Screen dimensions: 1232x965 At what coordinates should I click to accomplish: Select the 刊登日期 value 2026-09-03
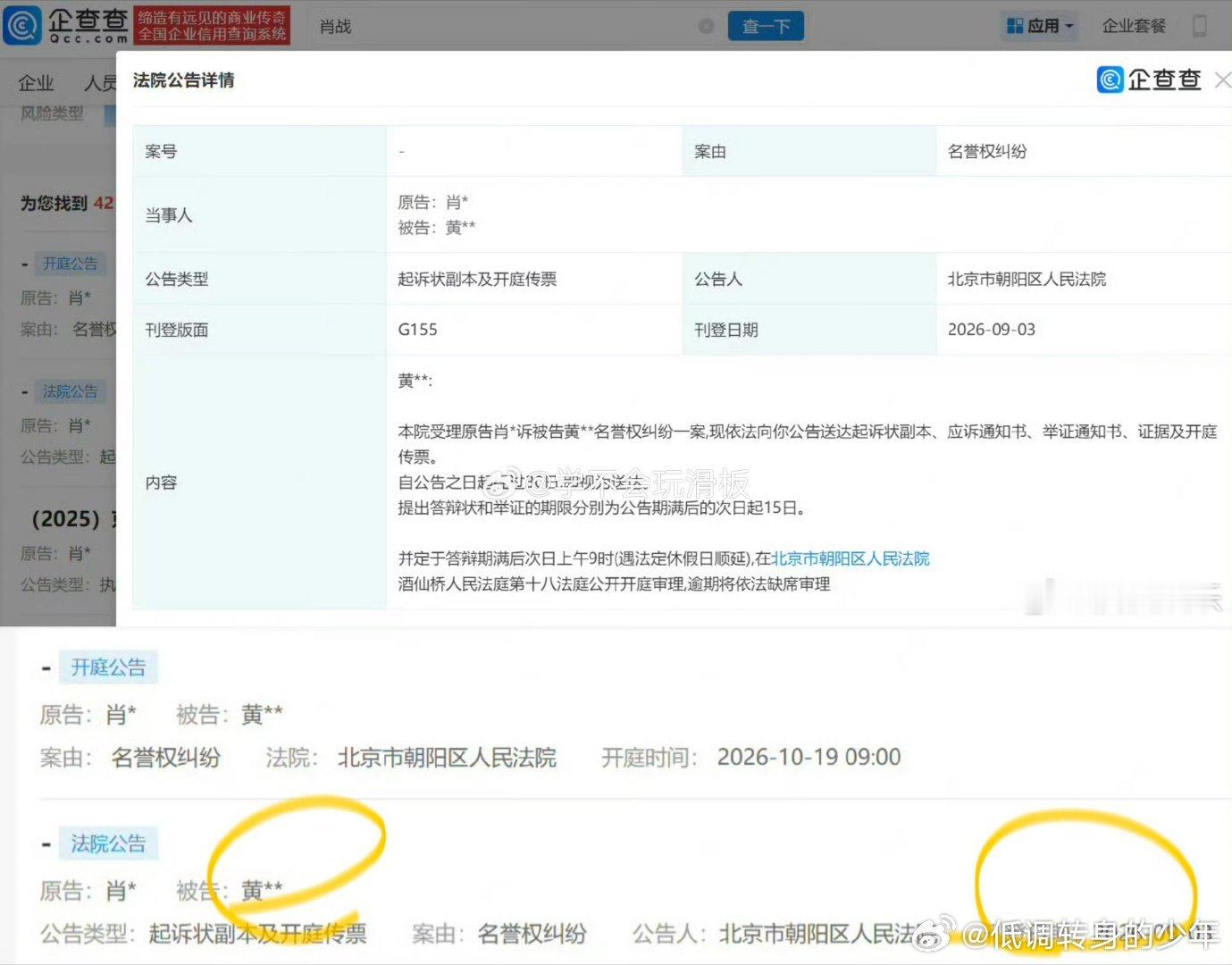[991, 330]
